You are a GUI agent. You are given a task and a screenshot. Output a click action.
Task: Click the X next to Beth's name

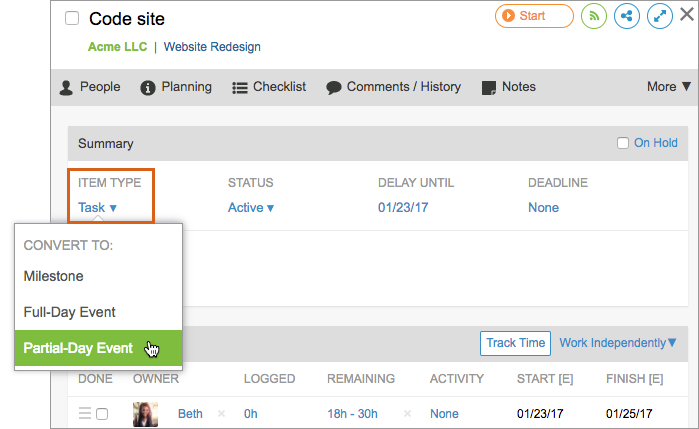tap(221, 414)
